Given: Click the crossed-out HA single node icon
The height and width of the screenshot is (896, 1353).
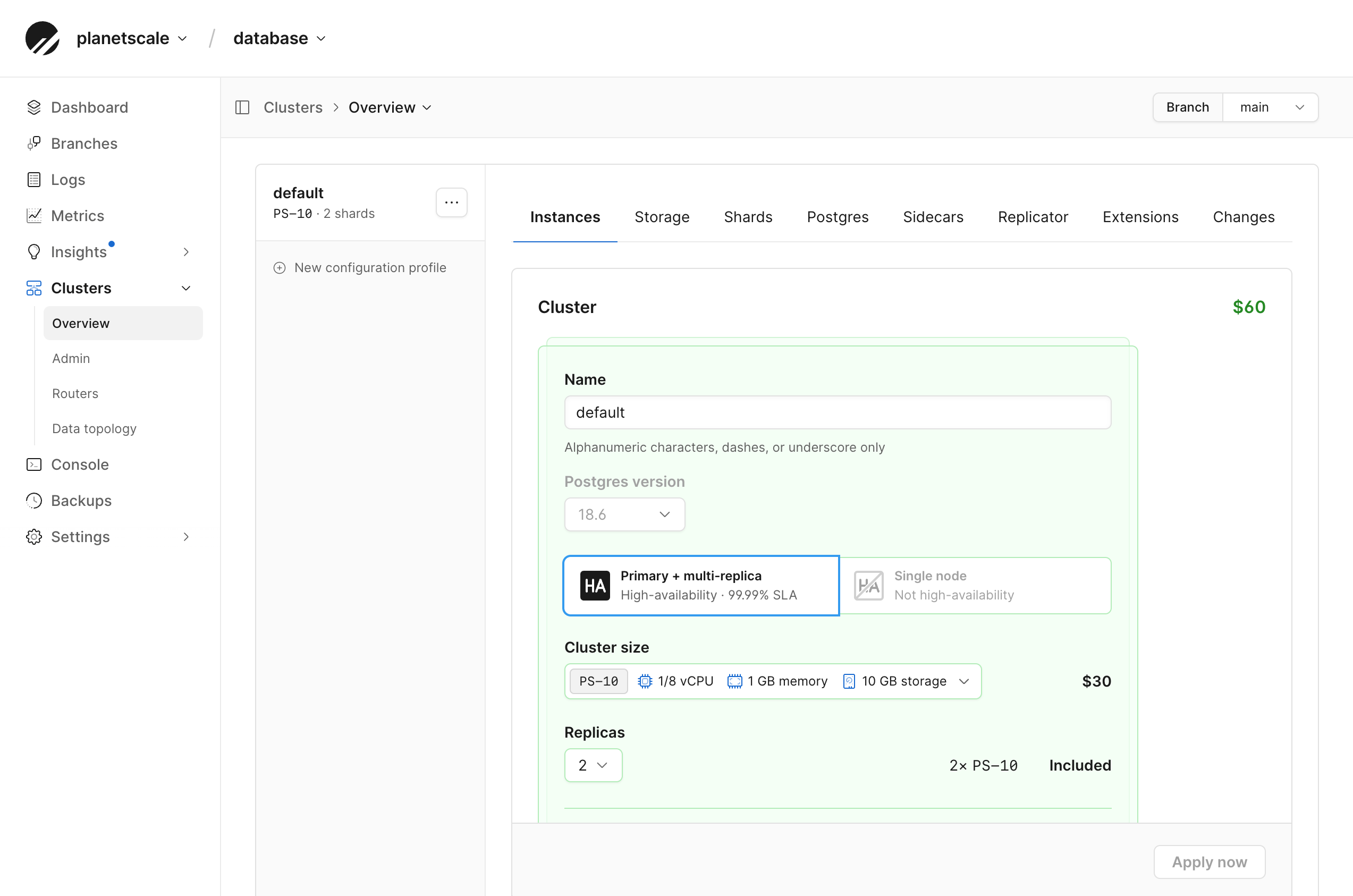Looking at the screenshot, I should point(868,586).
